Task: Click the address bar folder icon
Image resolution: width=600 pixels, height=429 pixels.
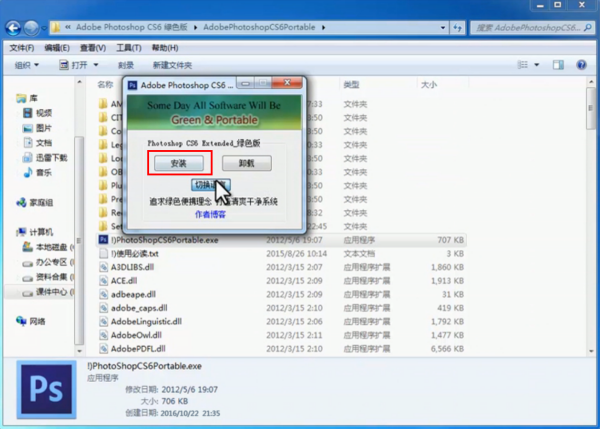Action: (56, 27)
